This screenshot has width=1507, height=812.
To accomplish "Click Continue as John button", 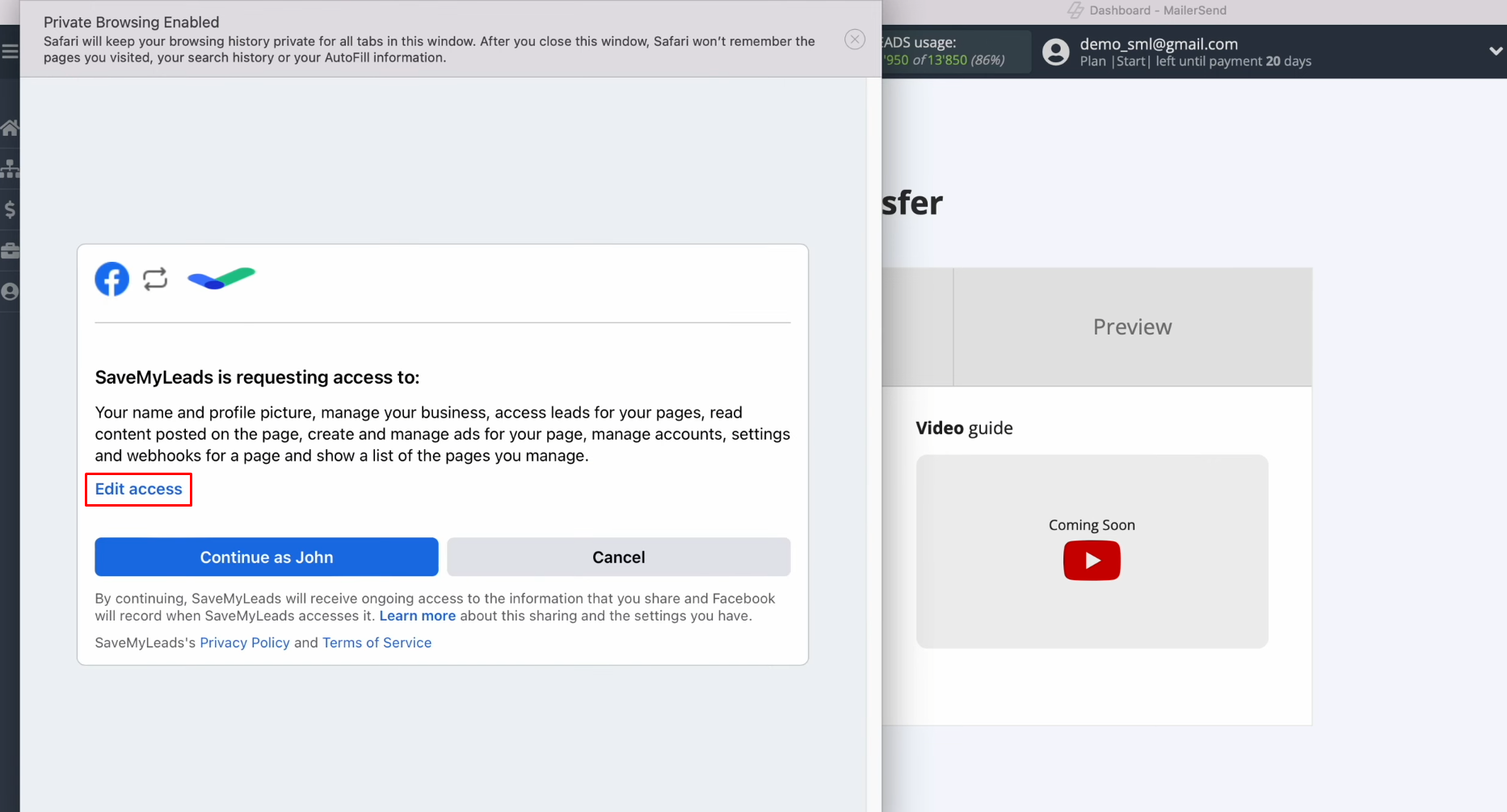I will pyautogui.click(x=267, y=557).
